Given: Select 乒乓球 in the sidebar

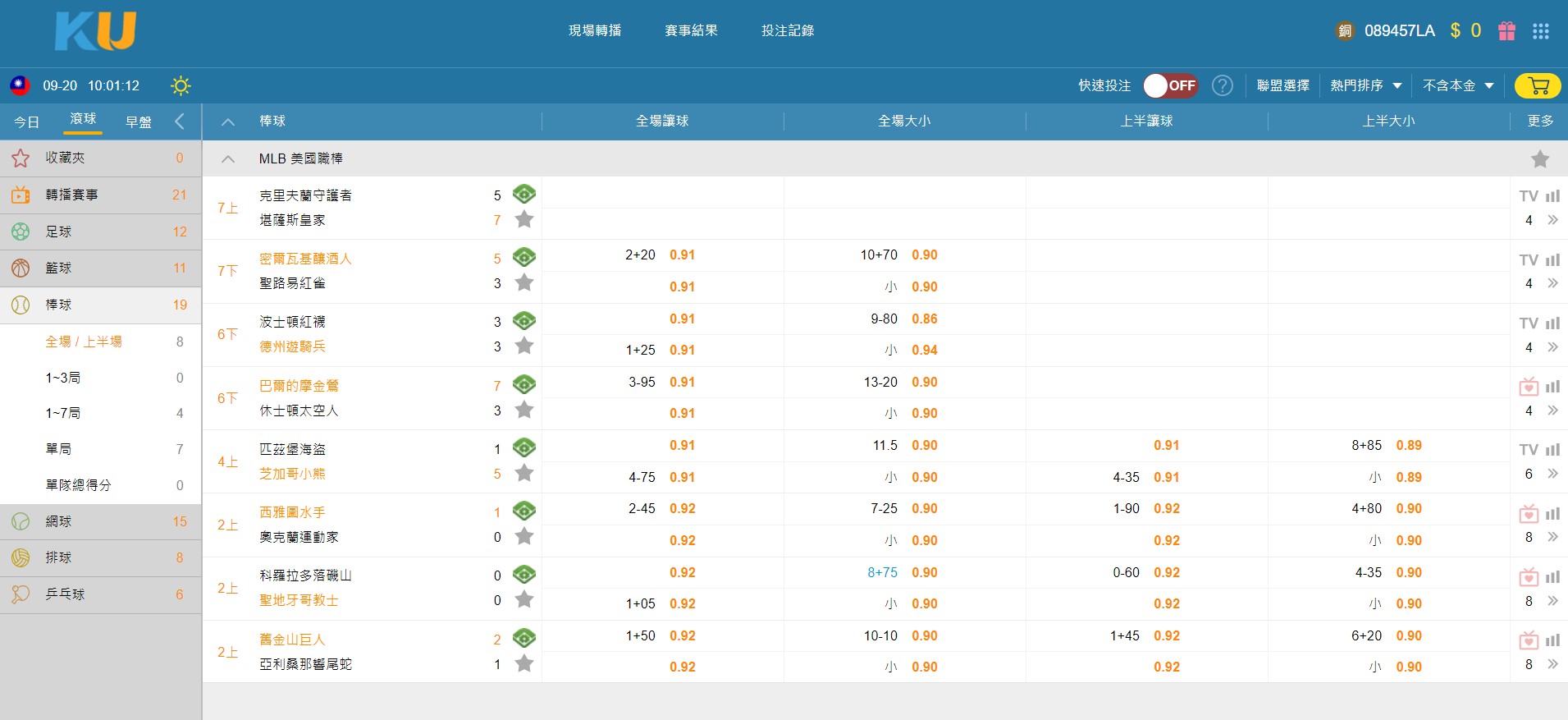Looking at the screenshot, I should pos(100,594).
